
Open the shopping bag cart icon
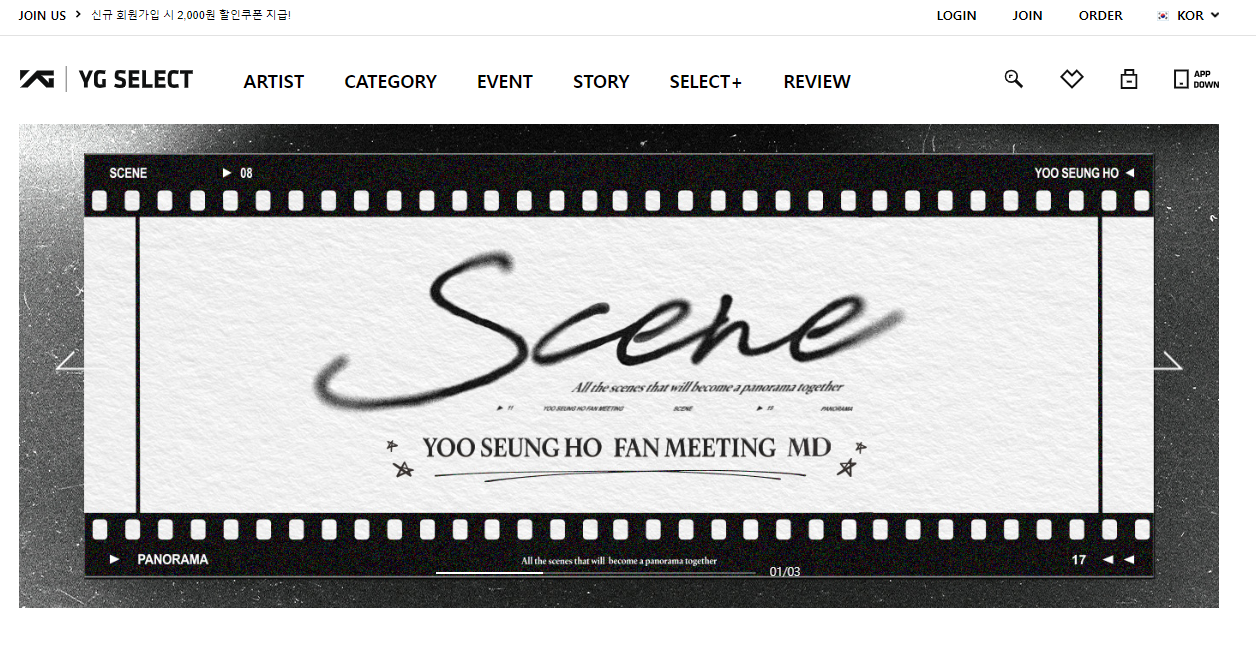pos(1129,79)
